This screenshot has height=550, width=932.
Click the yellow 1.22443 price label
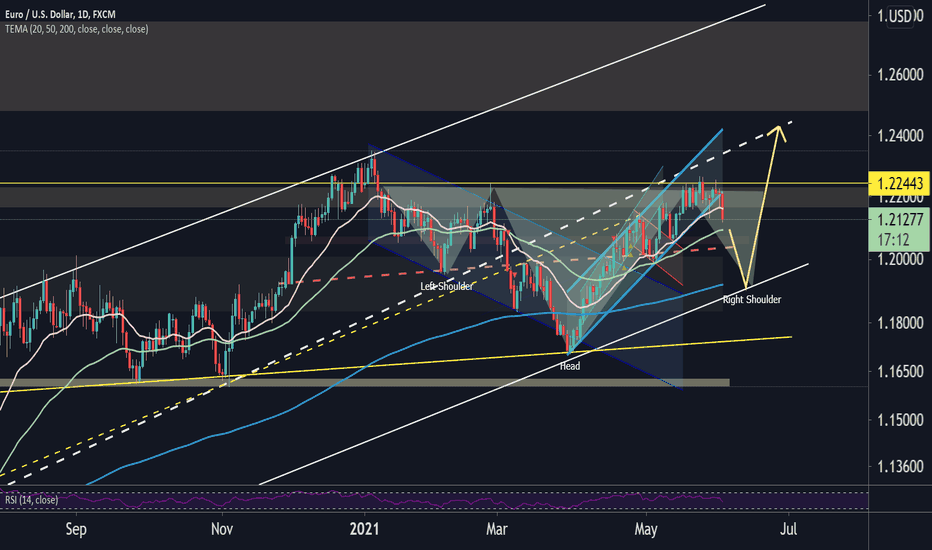[x=900, y=184]
